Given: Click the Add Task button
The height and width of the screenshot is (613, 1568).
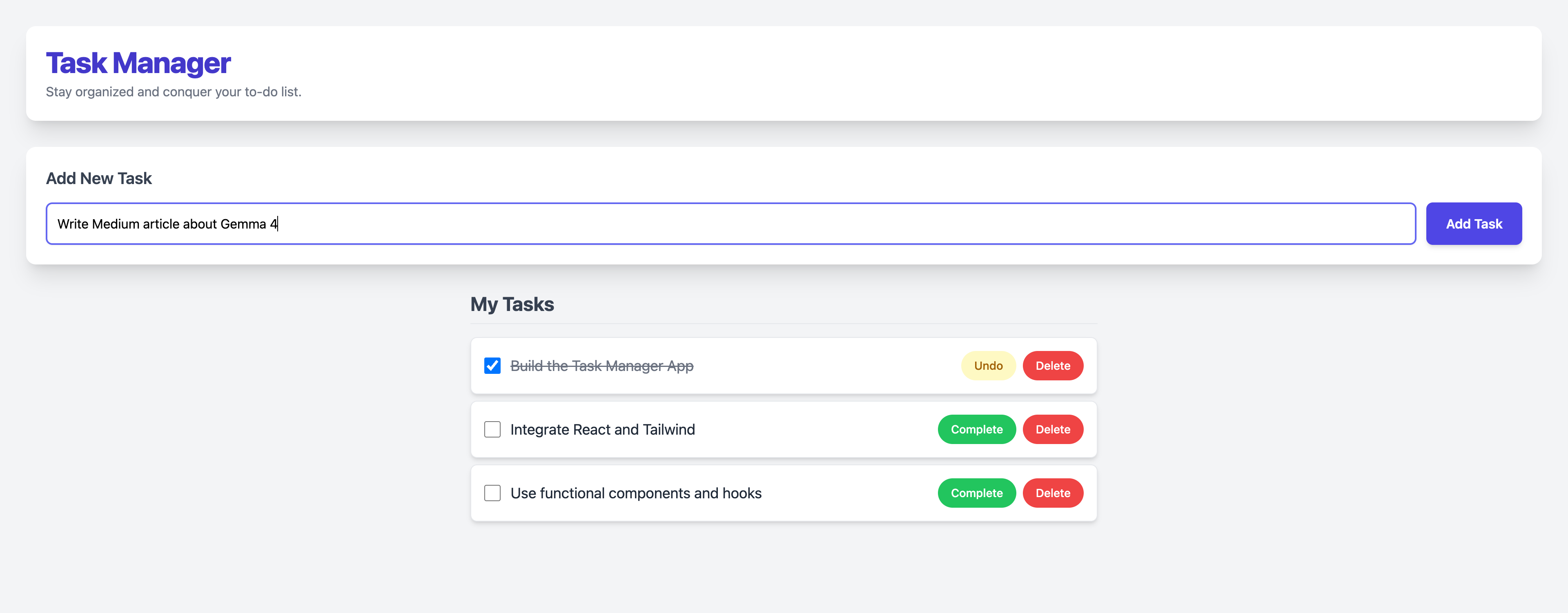Looking at the screenshot, I should coord(1473,224).
